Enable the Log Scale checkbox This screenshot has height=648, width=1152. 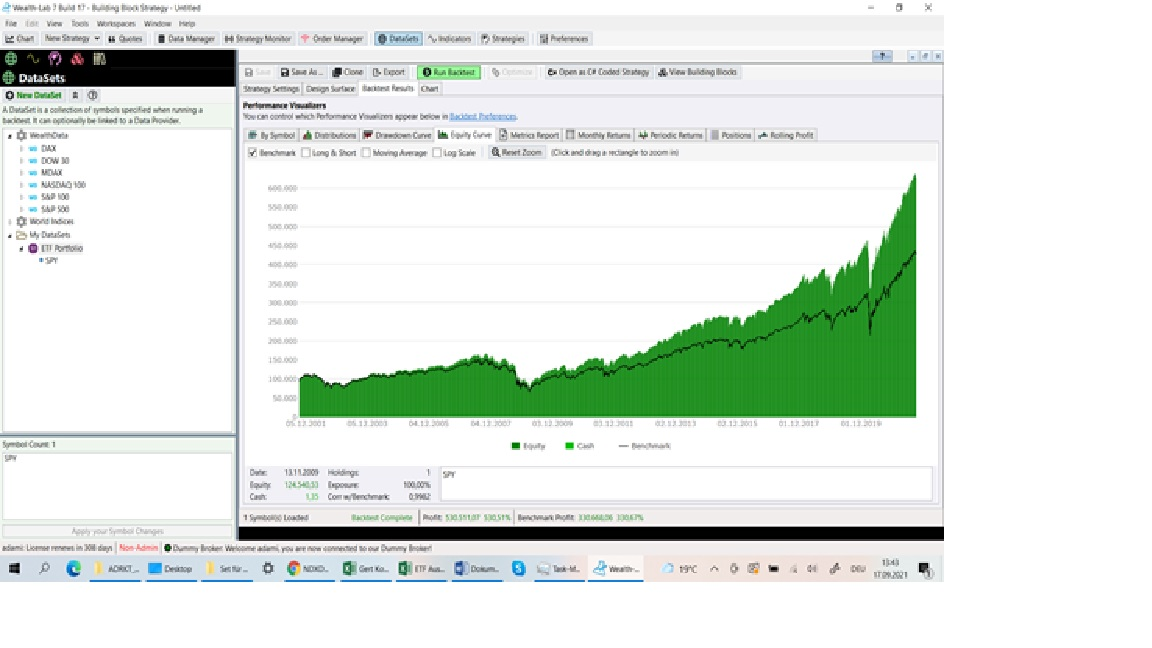click(x=438, y=153)
